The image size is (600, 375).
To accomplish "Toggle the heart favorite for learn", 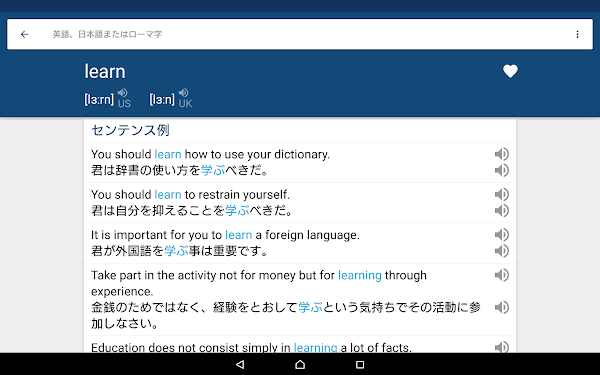I will pos(510,71).
